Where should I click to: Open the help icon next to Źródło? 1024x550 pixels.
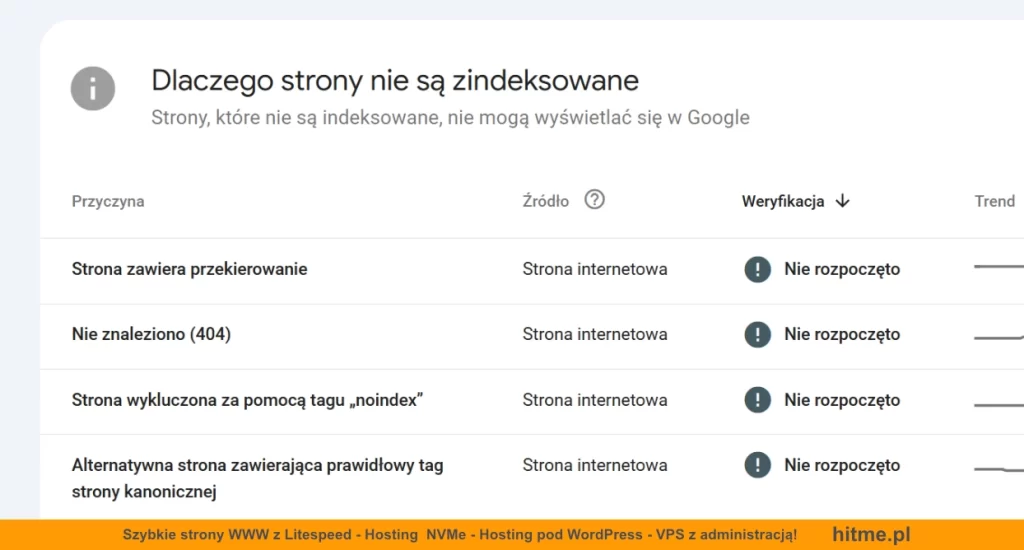594,200
